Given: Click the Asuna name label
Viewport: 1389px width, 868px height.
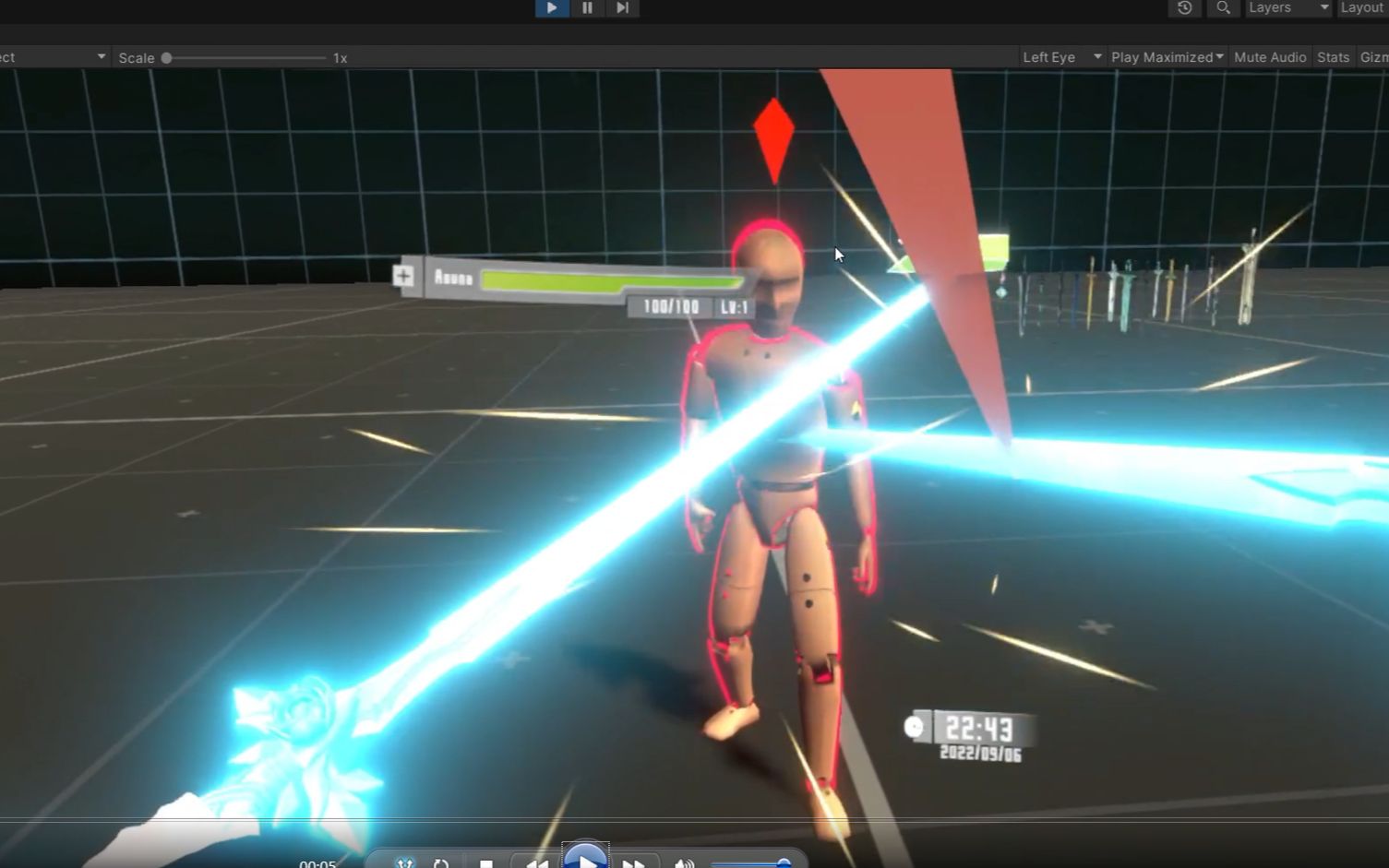Looking at the screenshot, I should pyautogui.click(x=453, y=278).
